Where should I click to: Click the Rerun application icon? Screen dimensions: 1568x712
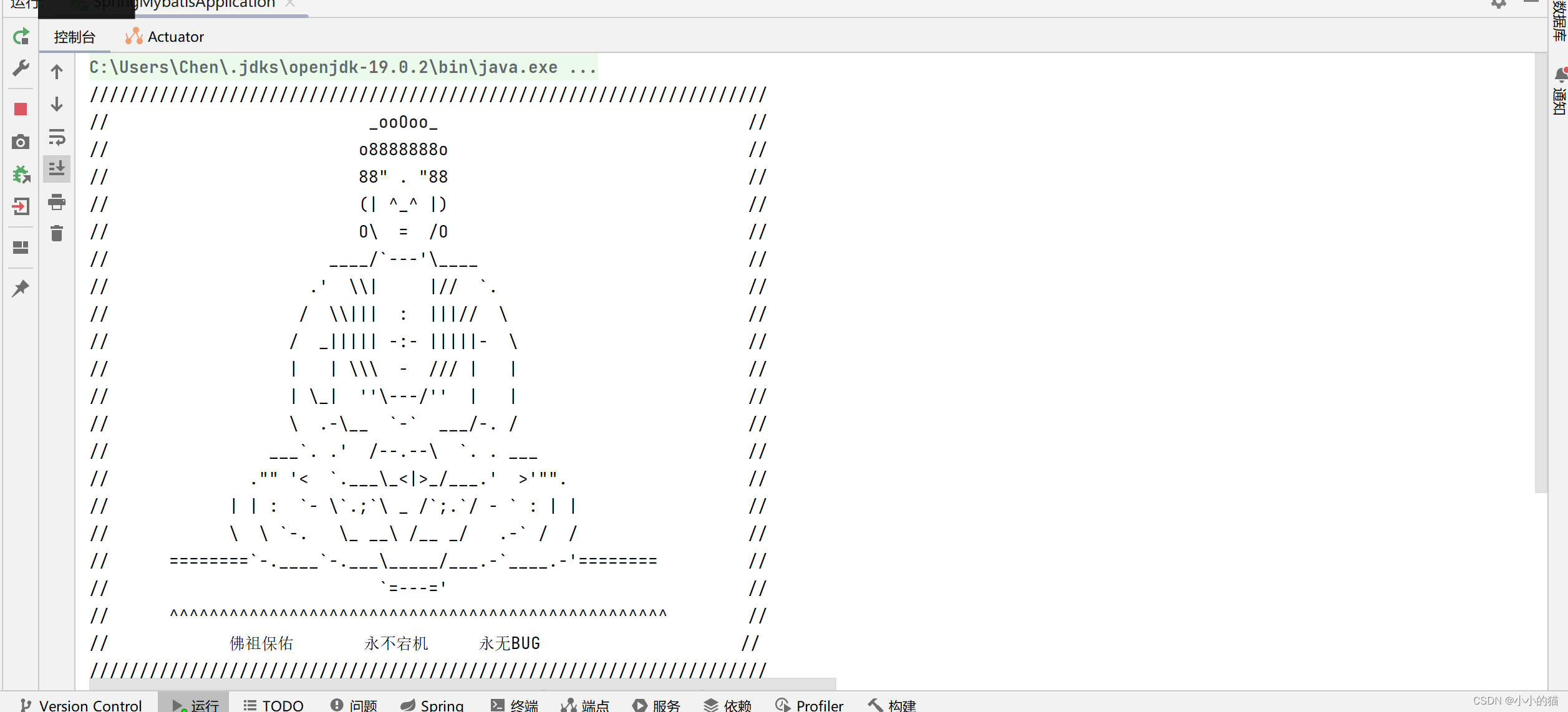click(21, 37)
